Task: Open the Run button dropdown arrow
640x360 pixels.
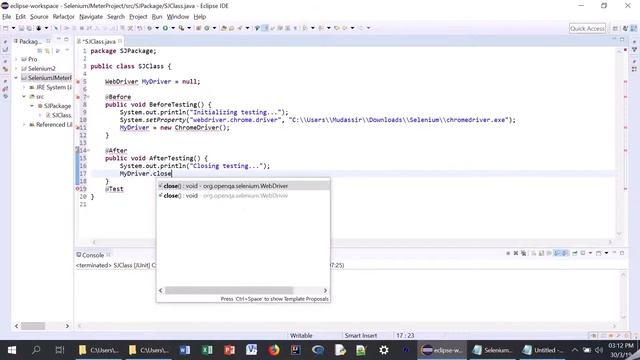Action: [x=173, y=28]
